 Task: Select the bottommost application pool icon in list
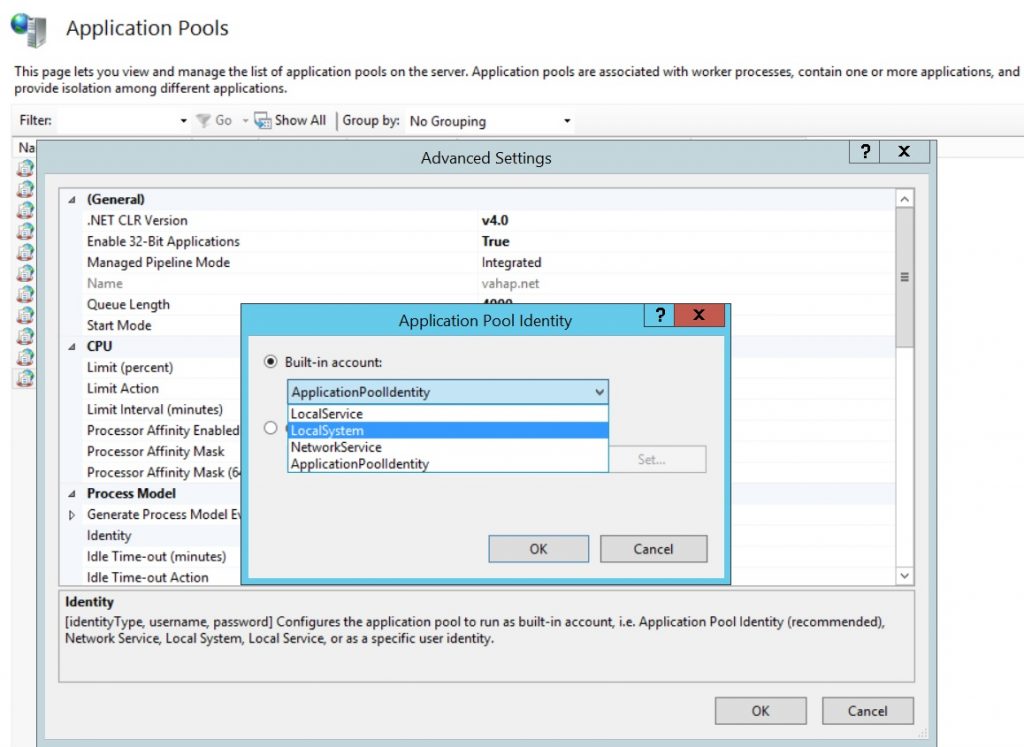[25, 378]
